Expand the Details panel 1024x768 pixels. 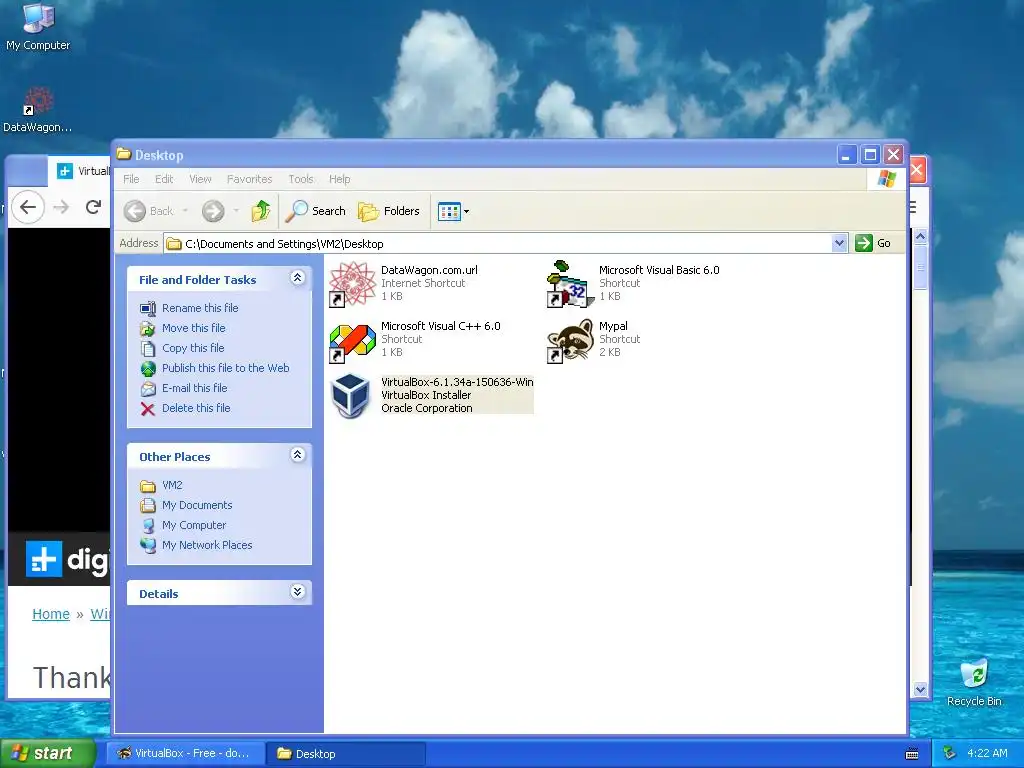click(297, 592)
